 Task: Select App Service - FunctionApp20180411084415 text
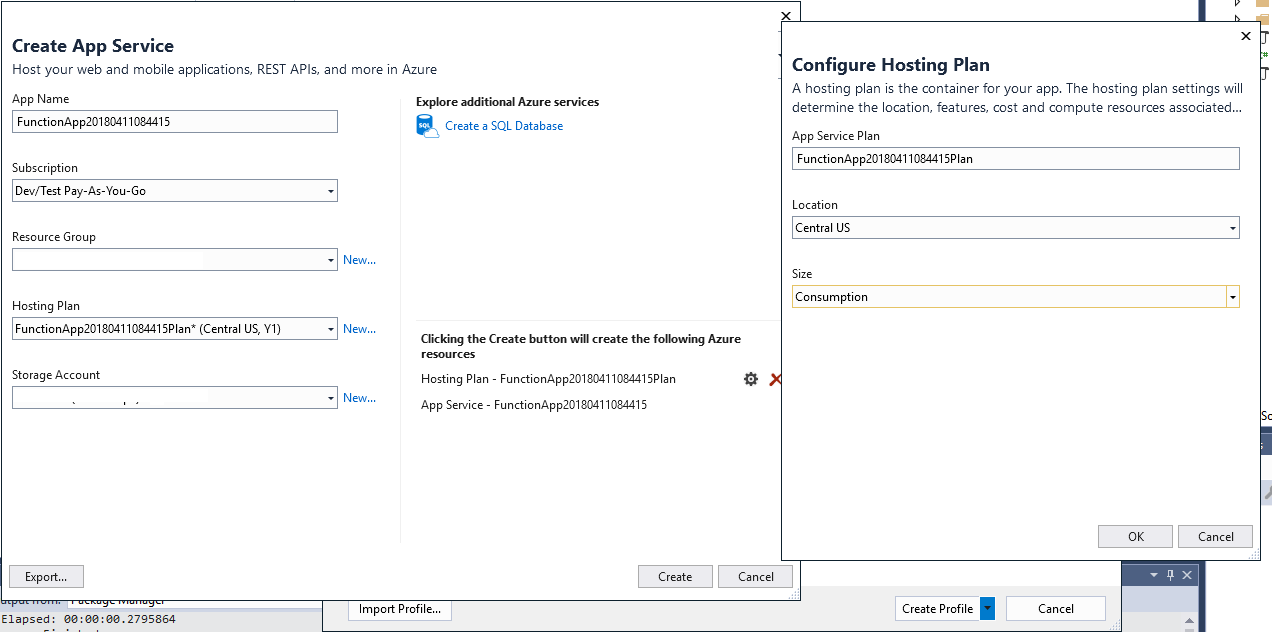pos(534,405)
